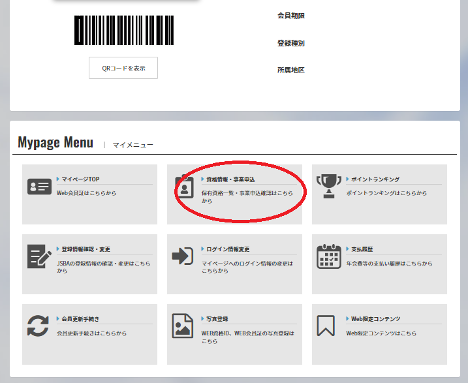
Task: Click the picture icon for 写真登録
Action: [x=182, y=326]
